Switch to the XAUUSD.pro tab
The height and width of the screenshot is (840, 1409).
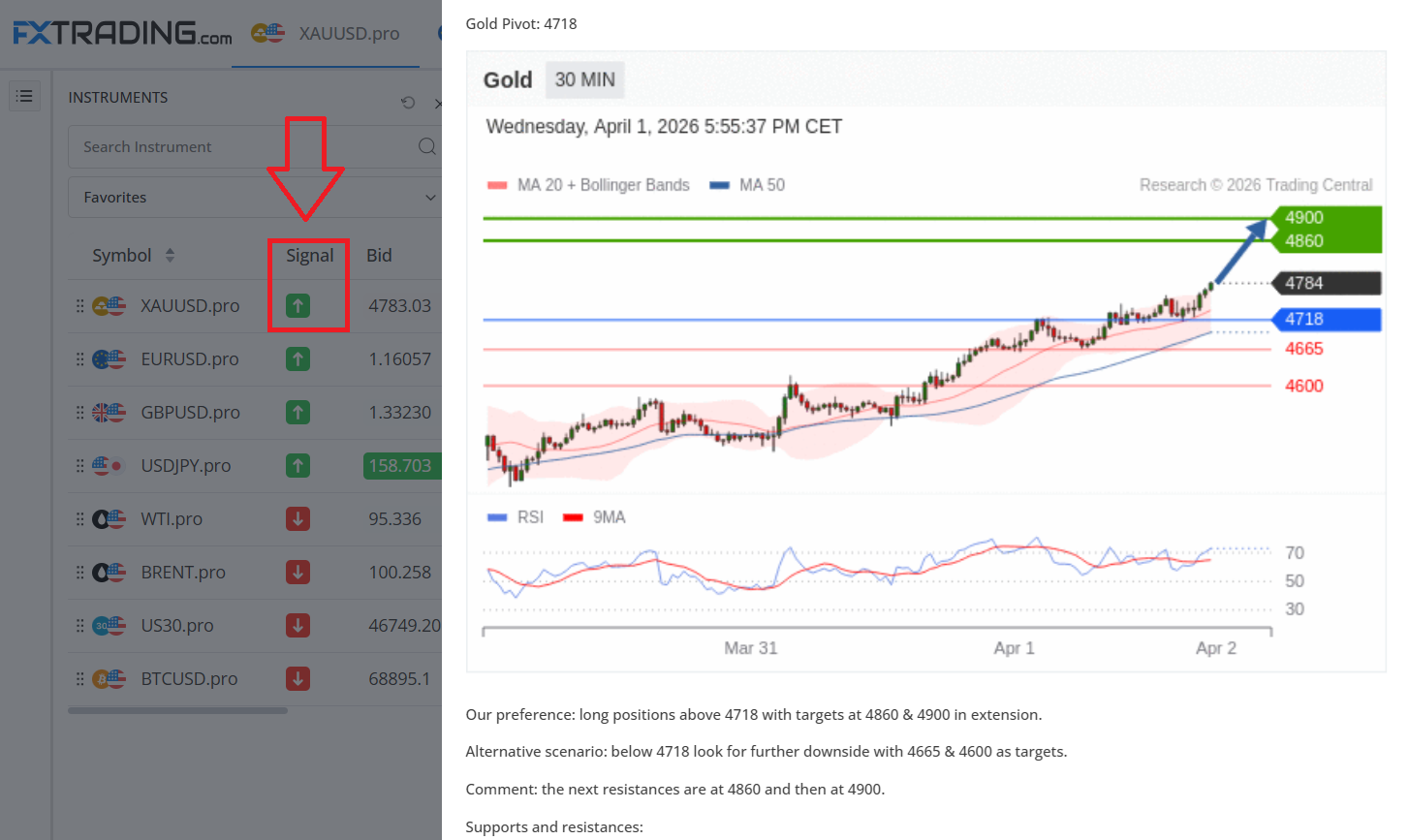pyautogui.click(x=326, y=34)
